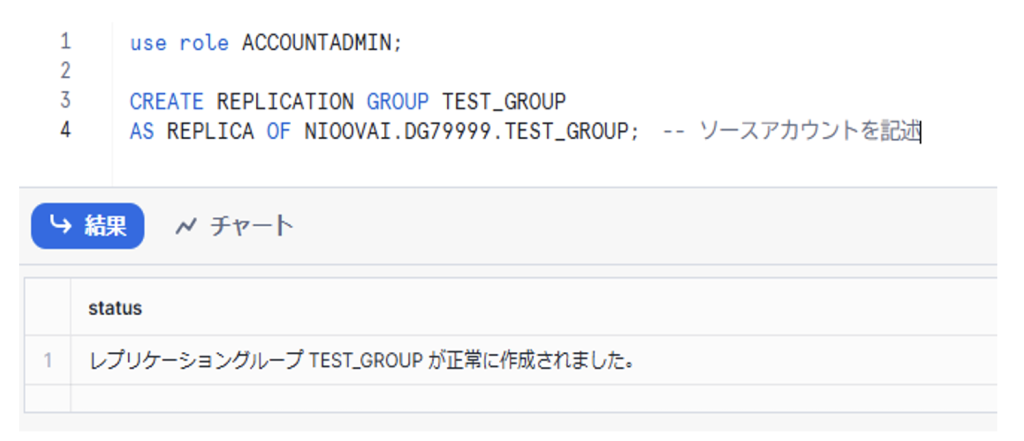Select result row number 1
The width and height of the screenshot is (1024, 441).
47,360
